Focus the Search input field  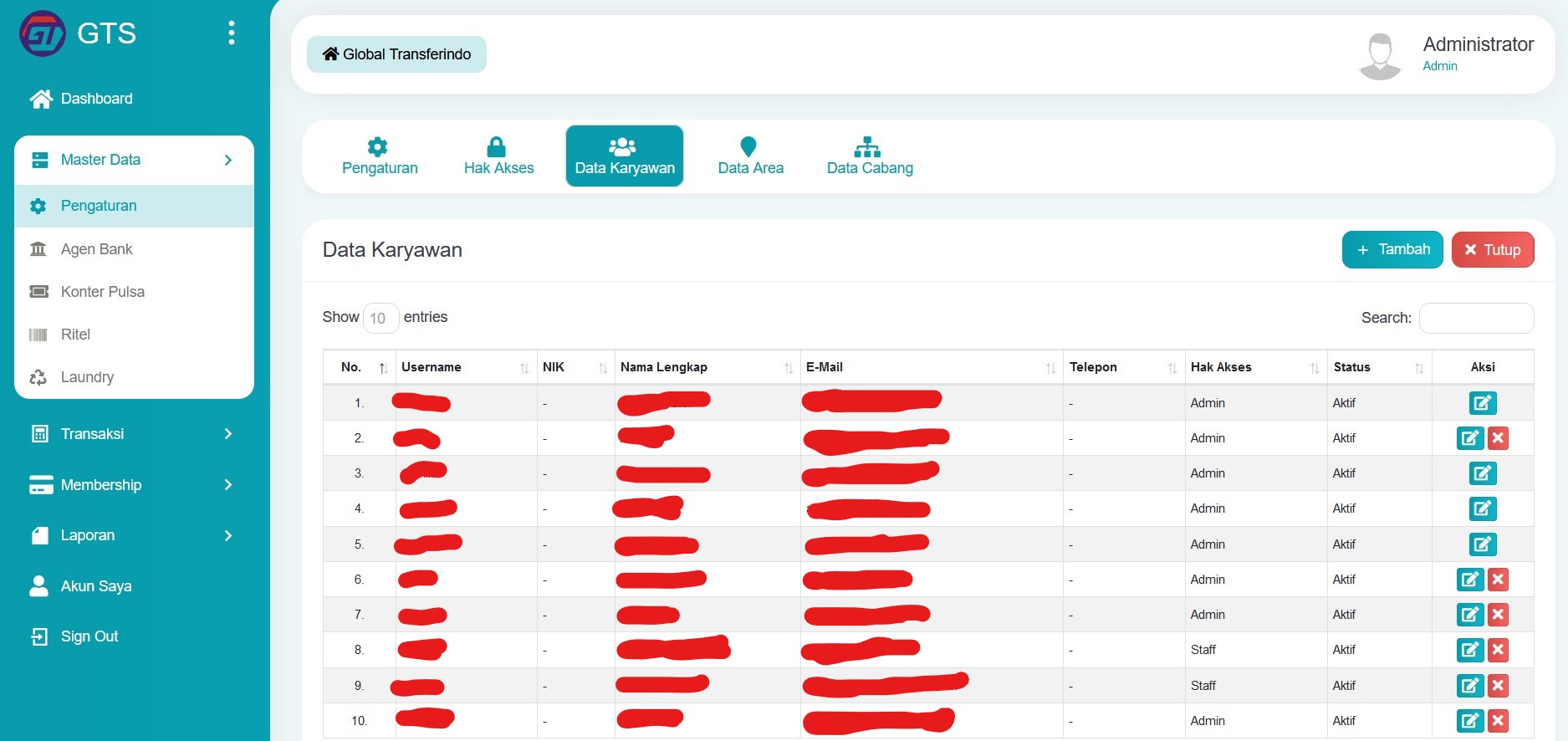coord(1477,318)
